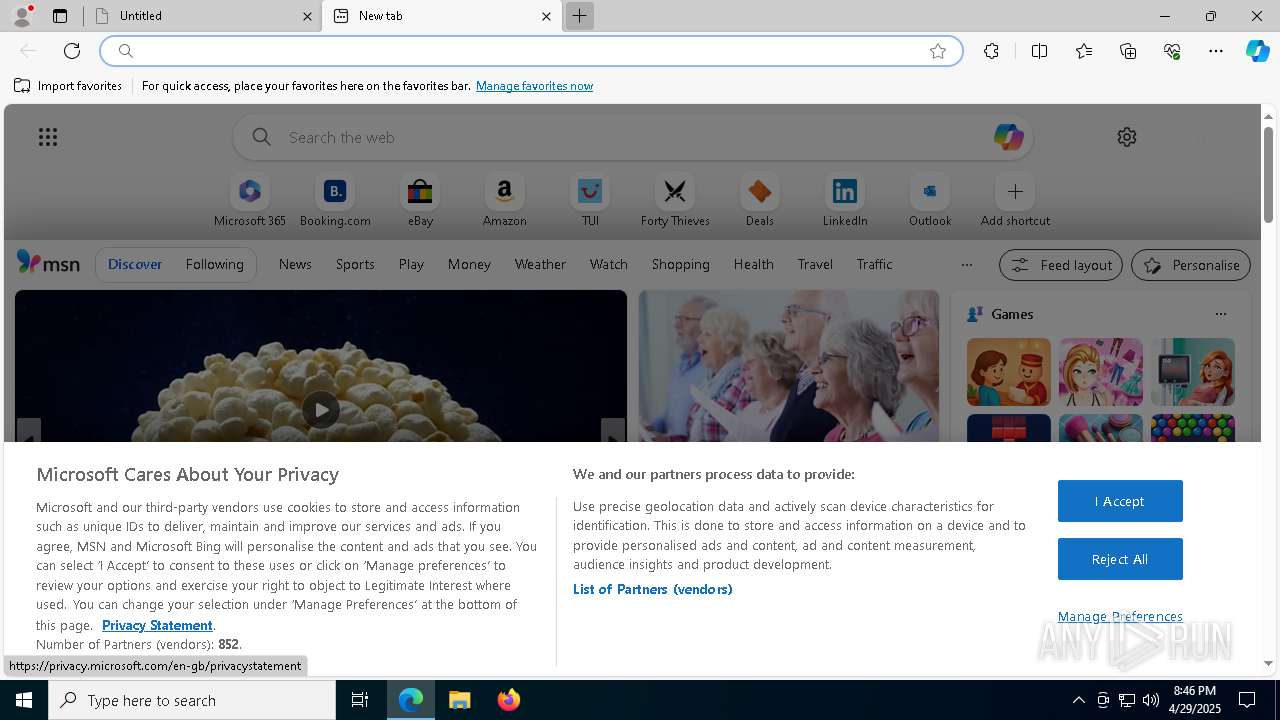Open Split screen icon

(x=1039, y=51)
